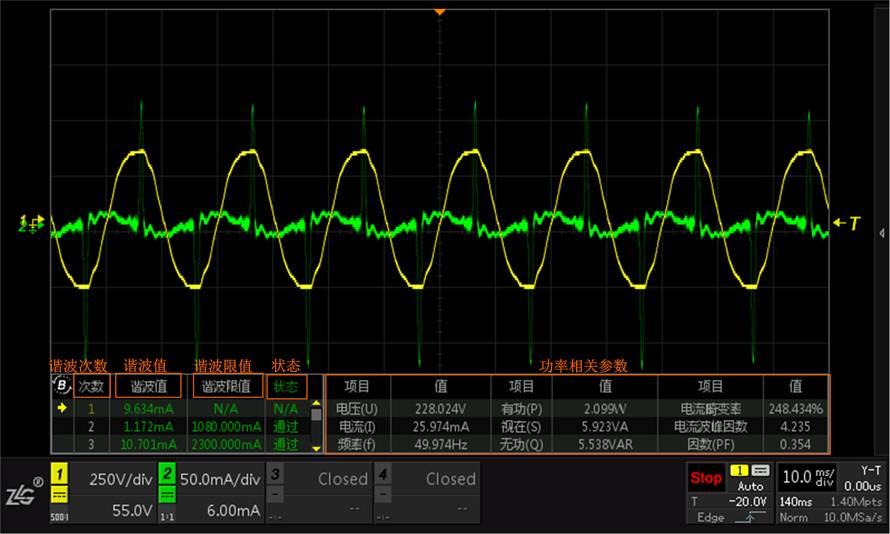This screenshot has height=534, width=890.
Task: Click the orange trigger position marker
Action: click(439, 11)
